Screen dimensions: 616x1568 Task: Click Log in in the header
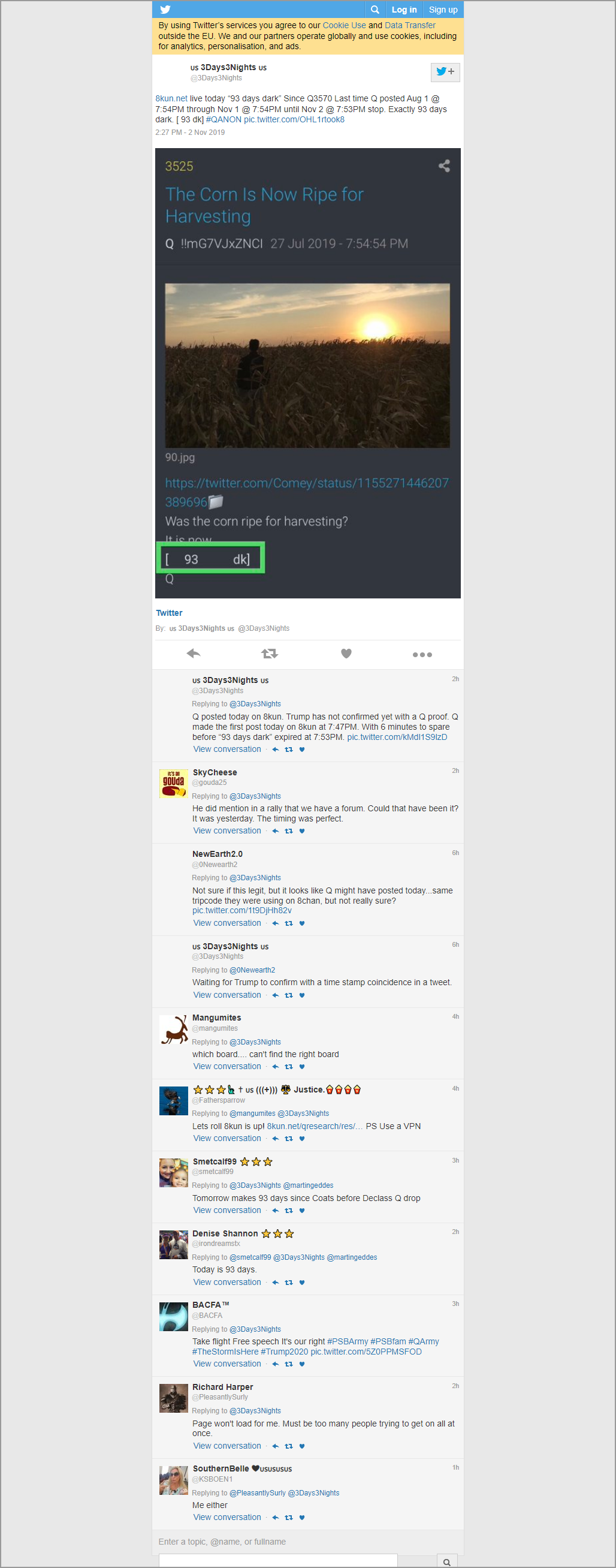click(x=404, y=10)
